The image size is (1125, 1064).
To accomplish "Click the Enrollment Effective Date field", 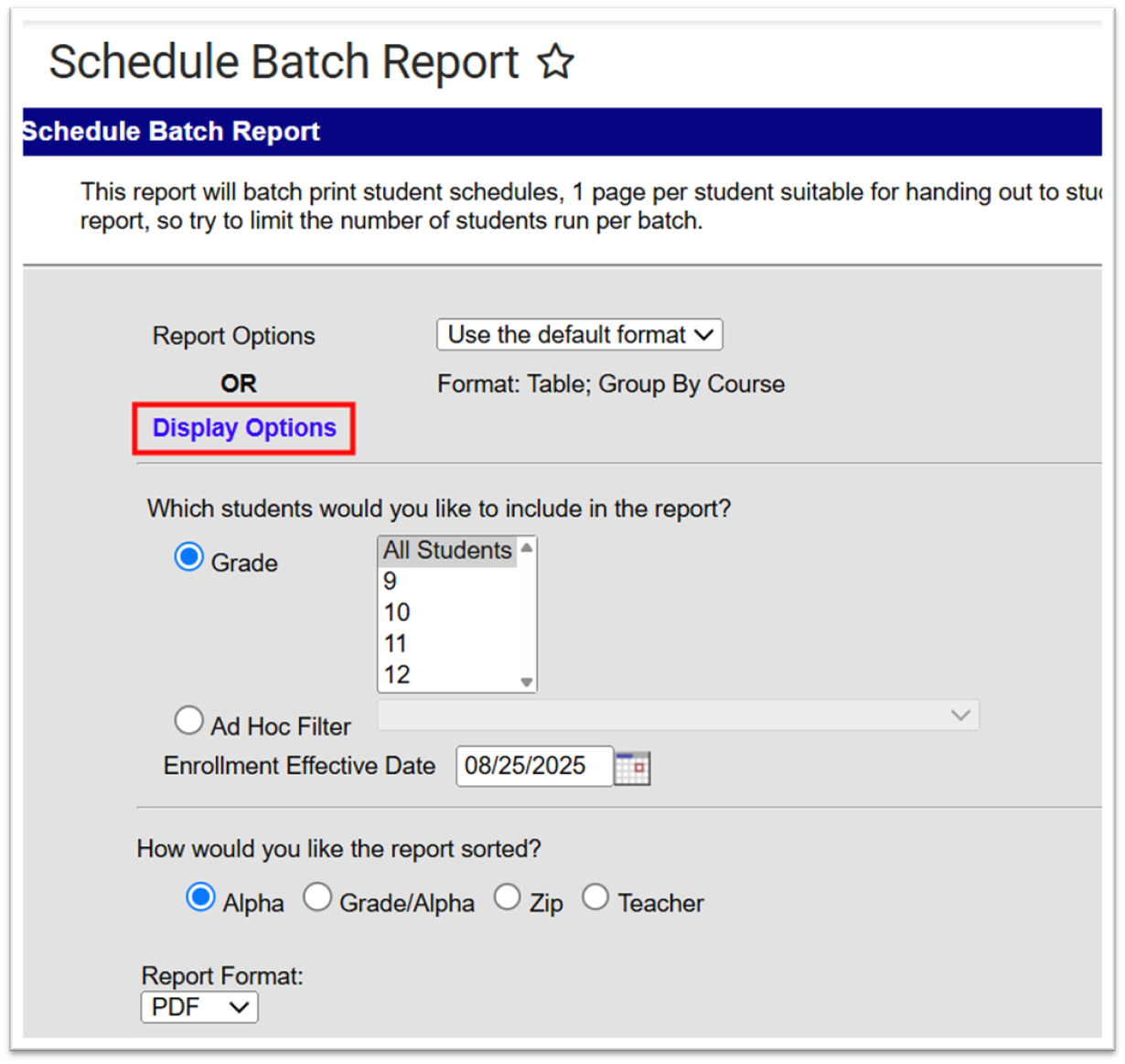I will click(x=534, y=766).
